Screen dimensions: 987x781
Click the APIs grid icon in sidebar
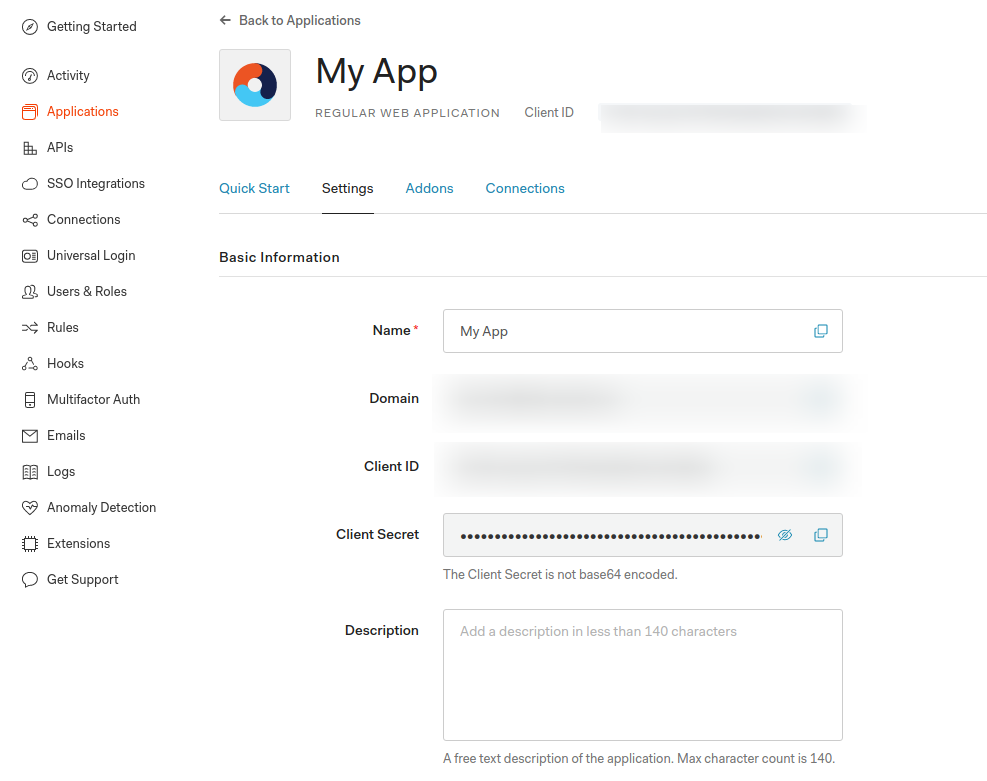coord(29,148)
